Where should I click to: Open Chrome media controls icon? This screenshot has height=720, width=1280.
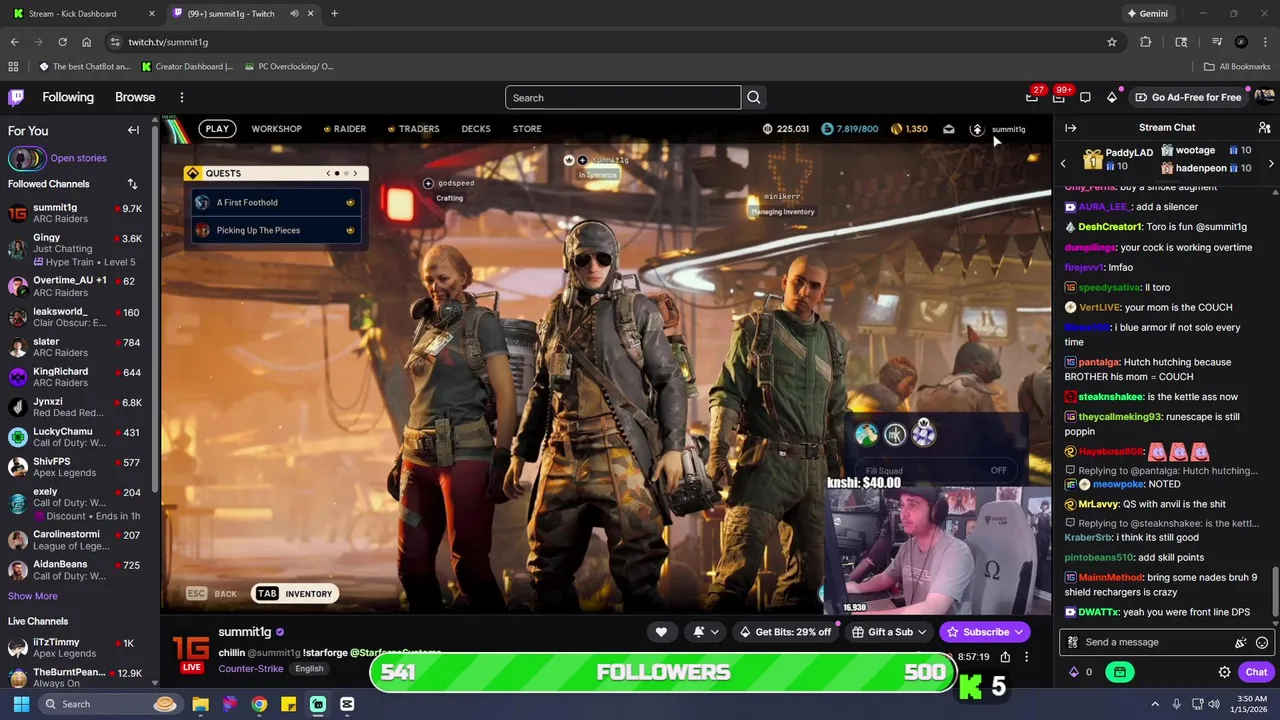pos(1217,42)
